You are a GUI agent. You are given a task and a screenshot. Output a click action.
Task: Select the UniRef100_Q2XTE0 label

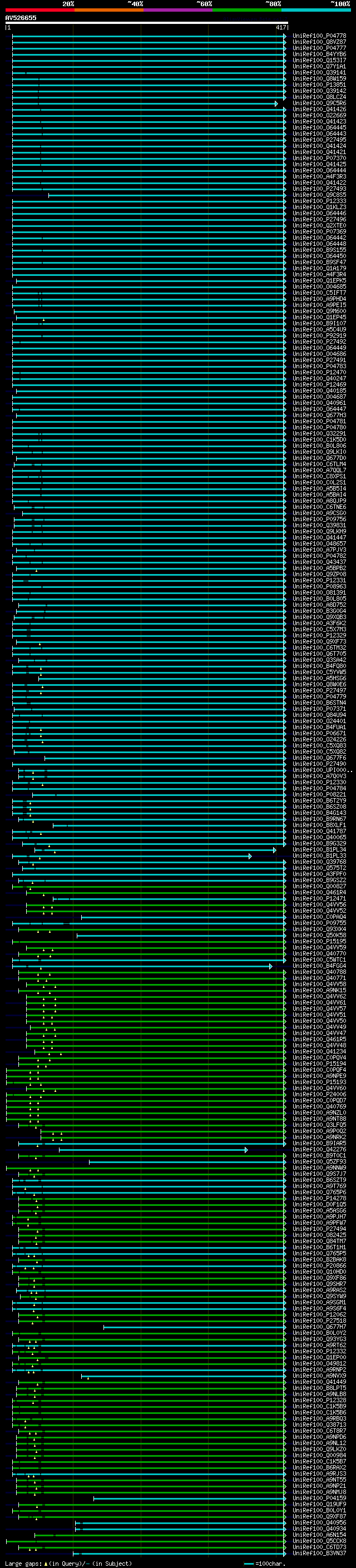[319, 225]
